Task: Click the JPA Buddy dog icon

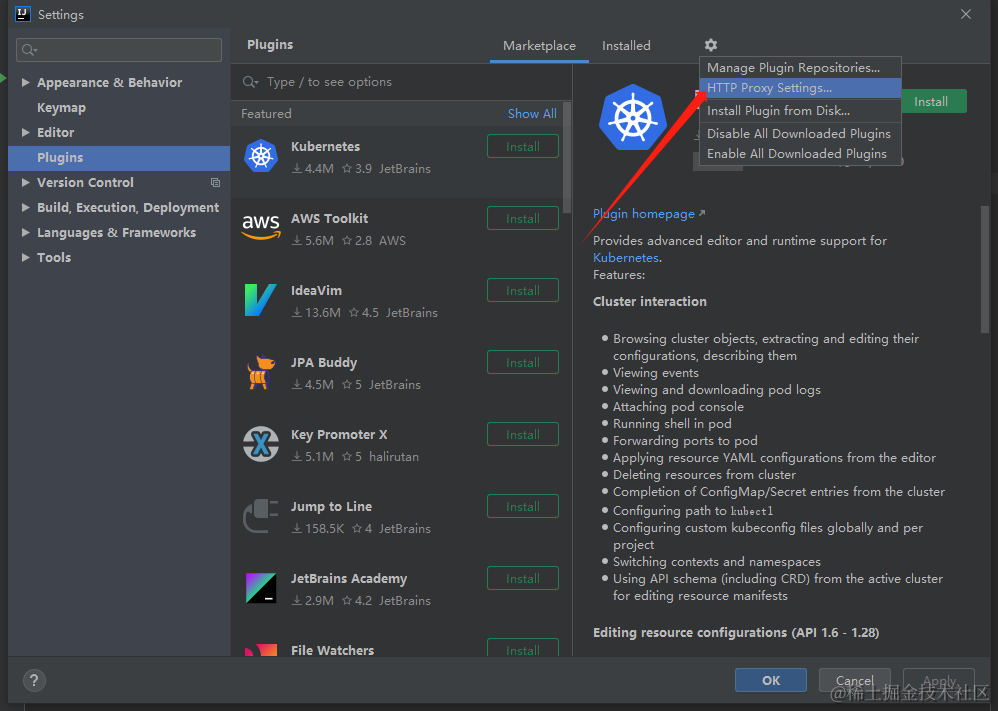Action: click(x=260, y=372)
